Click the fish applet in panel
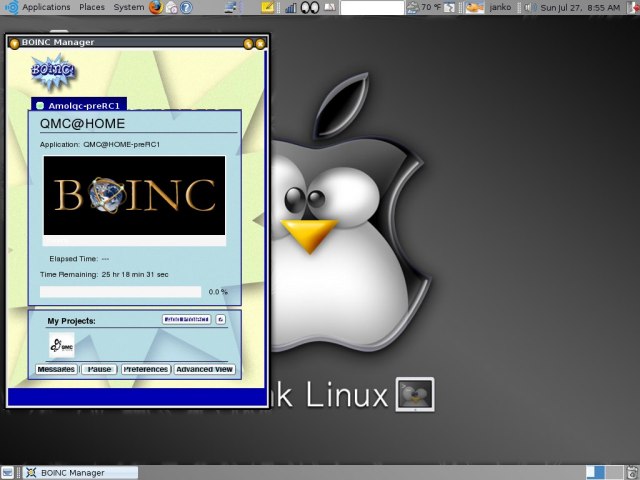 (475, 7)
